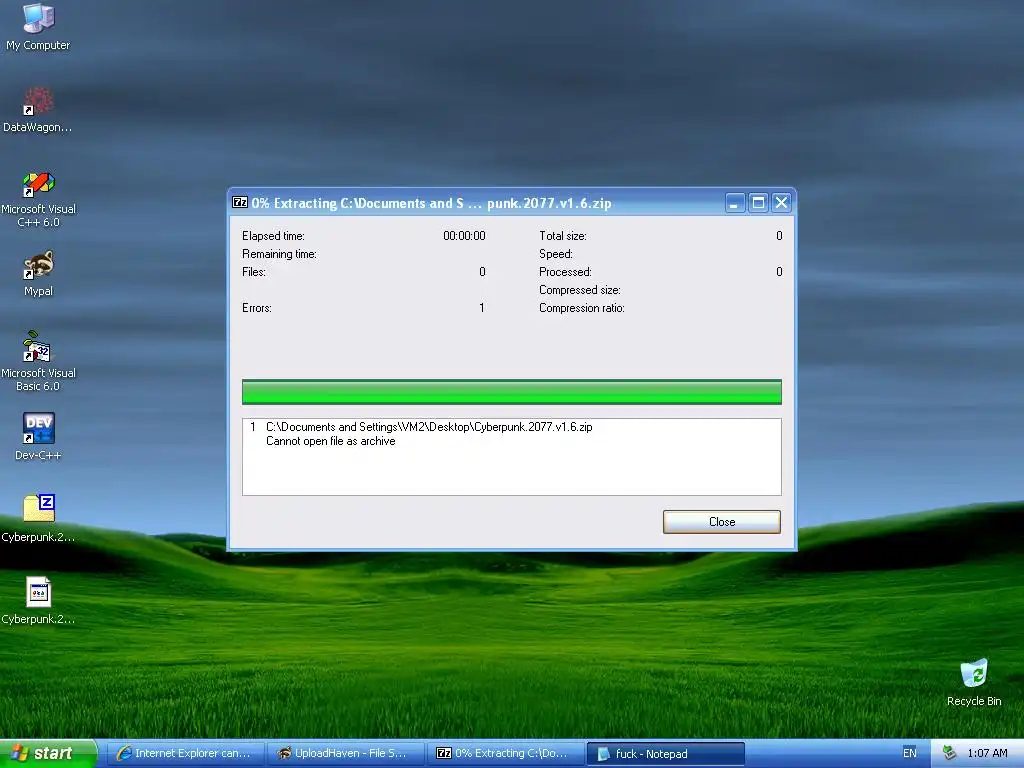The image size is (1024, 768).
Task: Minimize the extraction dialog window
Action: pos(735,202)
